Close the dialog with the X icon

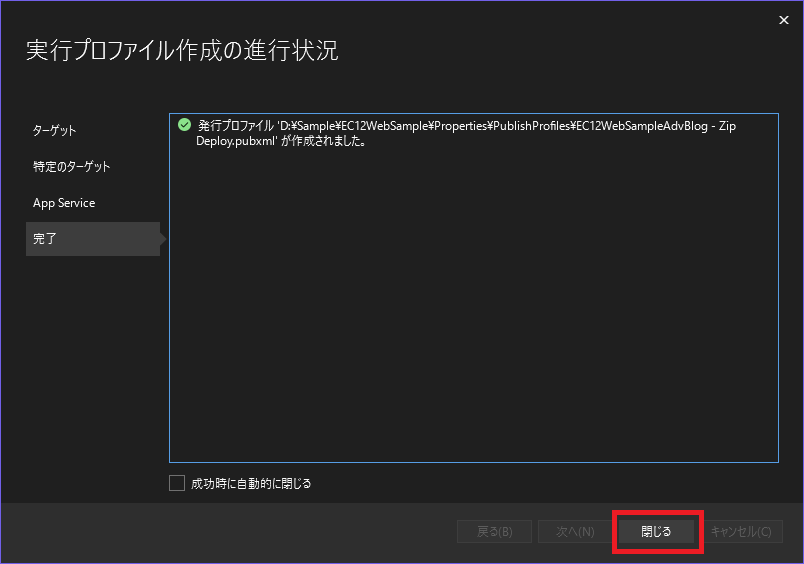click(783, 20)
